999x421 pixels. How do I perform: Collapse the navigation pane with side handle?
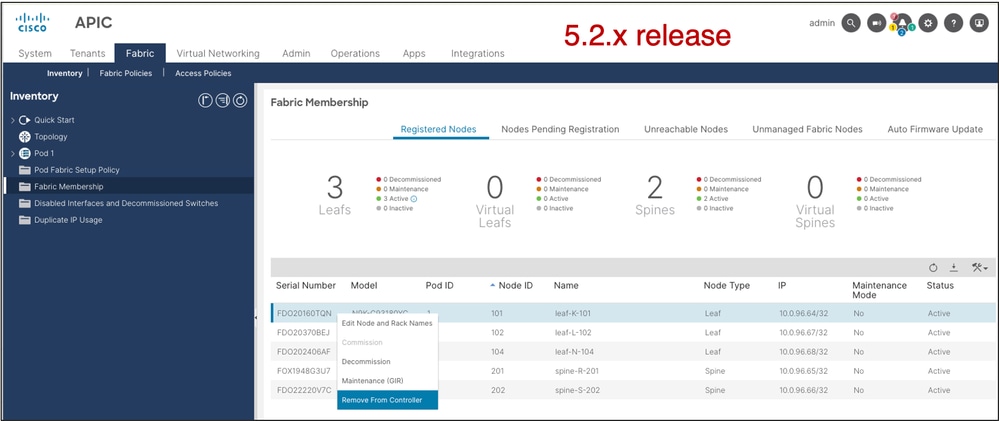coord(256,317)
